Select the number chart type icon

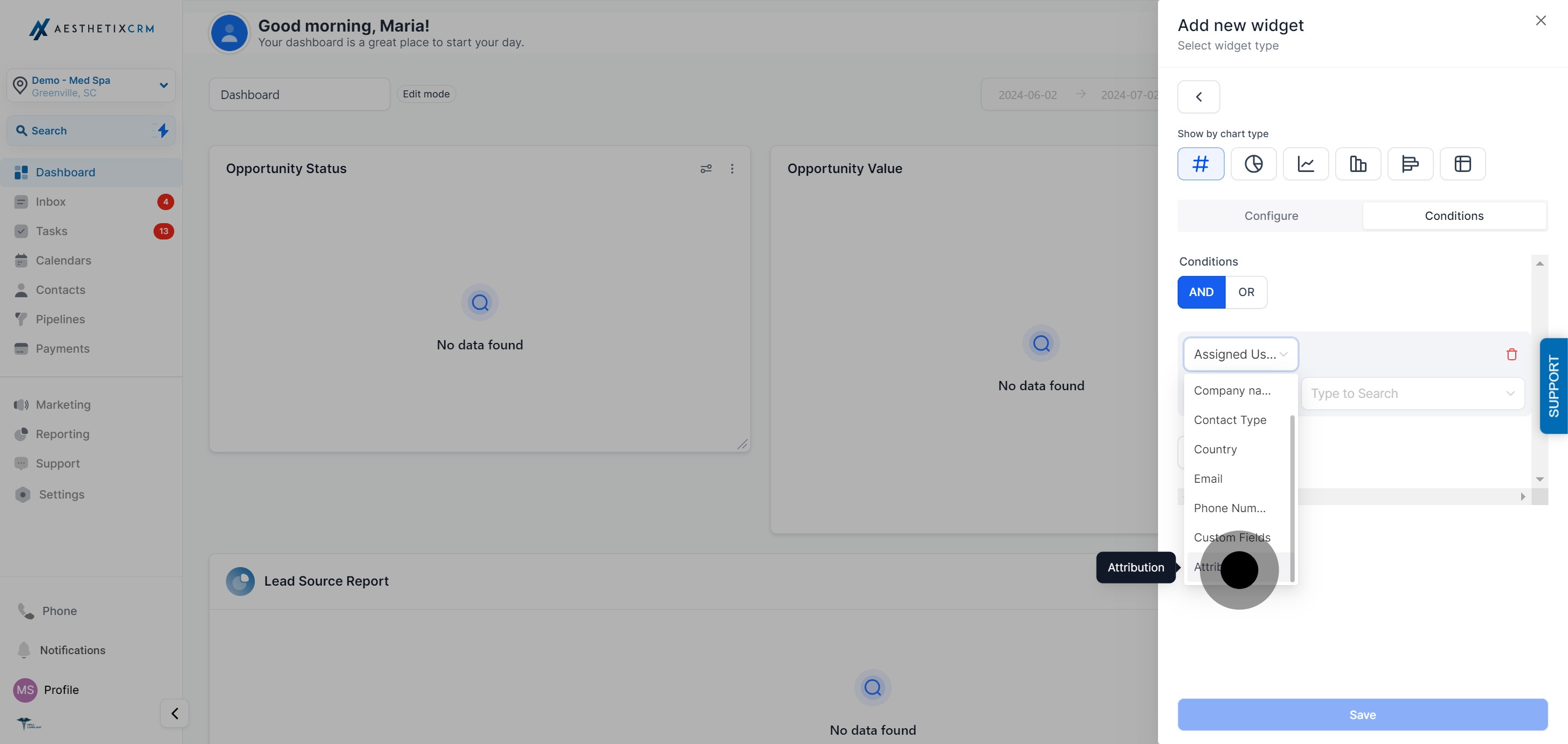[1200, 164]
